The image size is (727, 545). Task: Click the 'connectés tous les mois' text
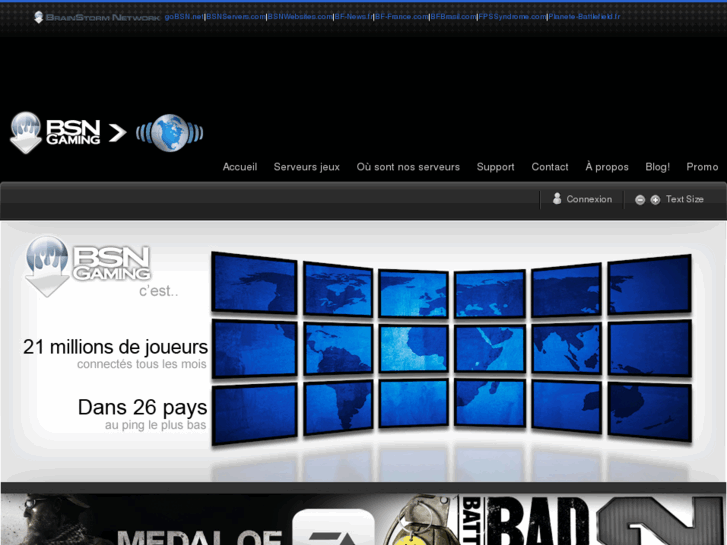click(x=141, y=364)
